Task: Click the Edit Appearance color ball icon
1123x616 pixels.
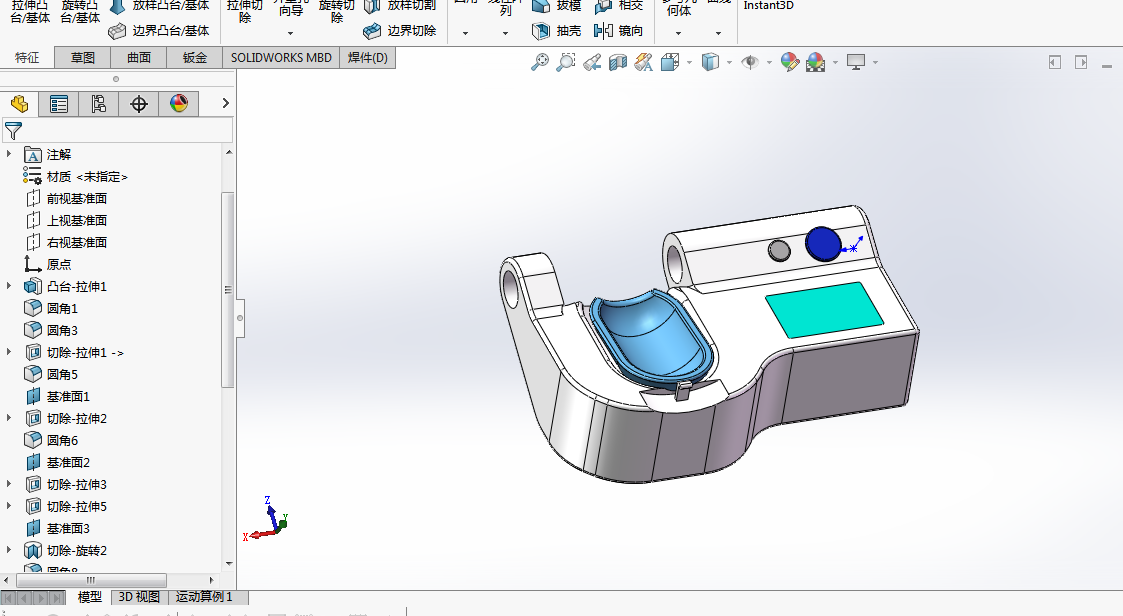Action: [790, 62]
